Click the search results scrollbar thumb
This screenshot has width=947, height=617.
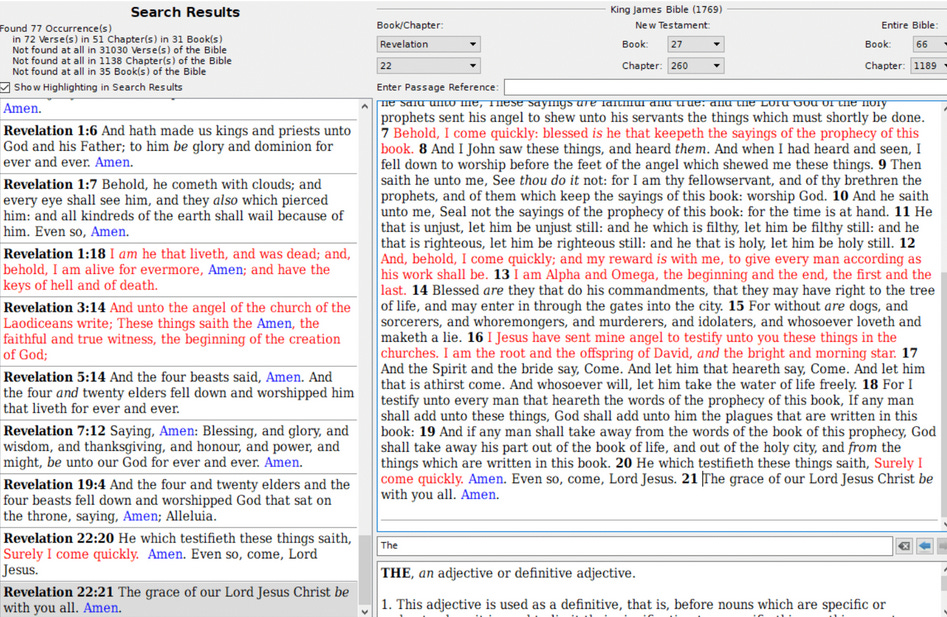tap(364, 569)
